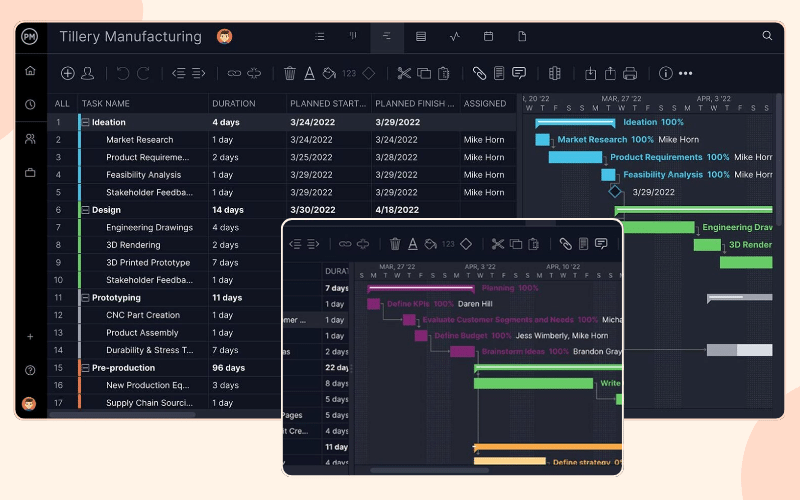Open paint bucket fill icon in main toolbar
This screenshot has width=800, height=500.
point(329,73)
